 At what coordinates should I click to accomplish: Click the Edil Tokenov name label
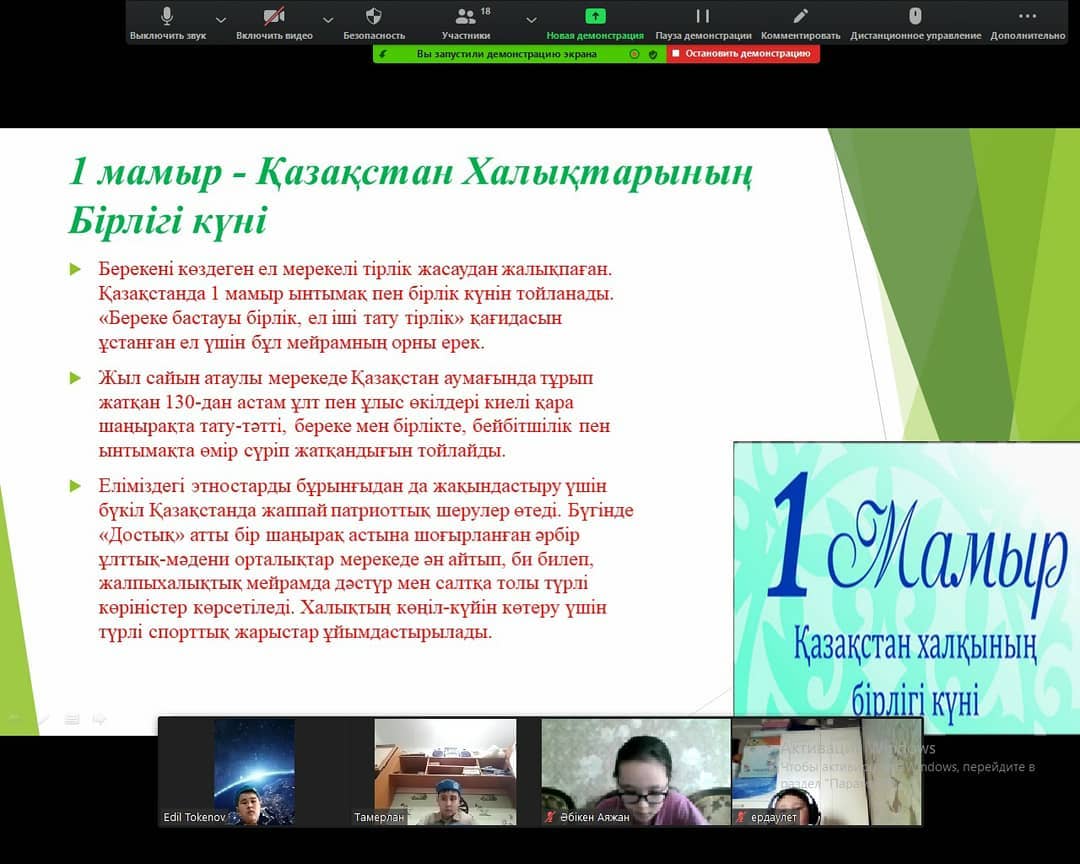point(194,817)
